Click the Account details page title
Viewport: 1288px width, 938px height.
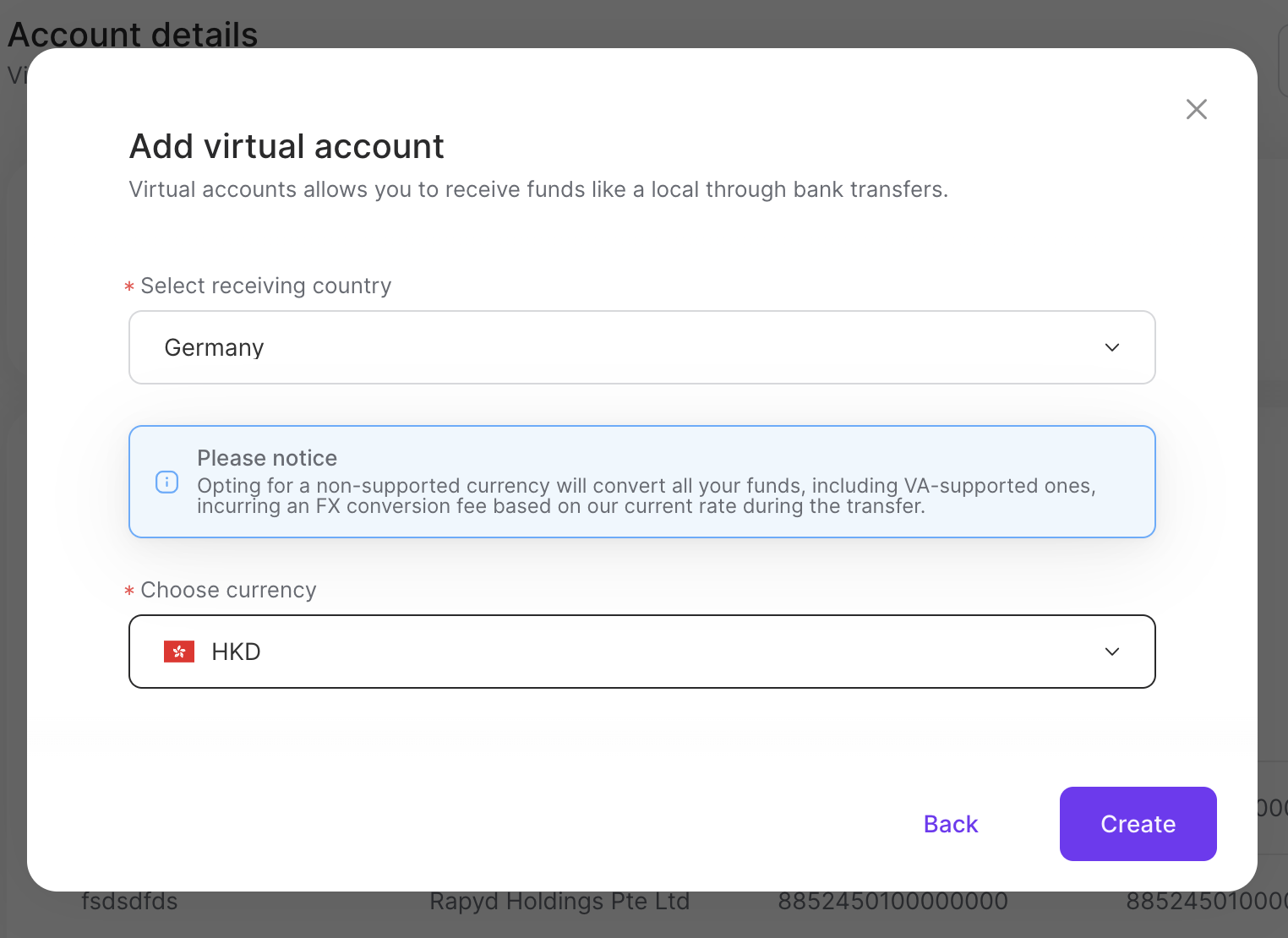[x=133, y=35]
